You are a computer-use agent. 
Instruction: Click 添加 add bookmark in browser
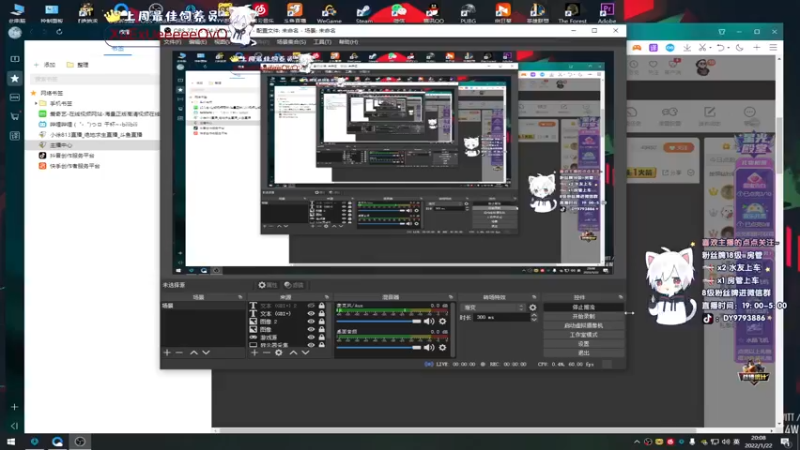(44, 65)
